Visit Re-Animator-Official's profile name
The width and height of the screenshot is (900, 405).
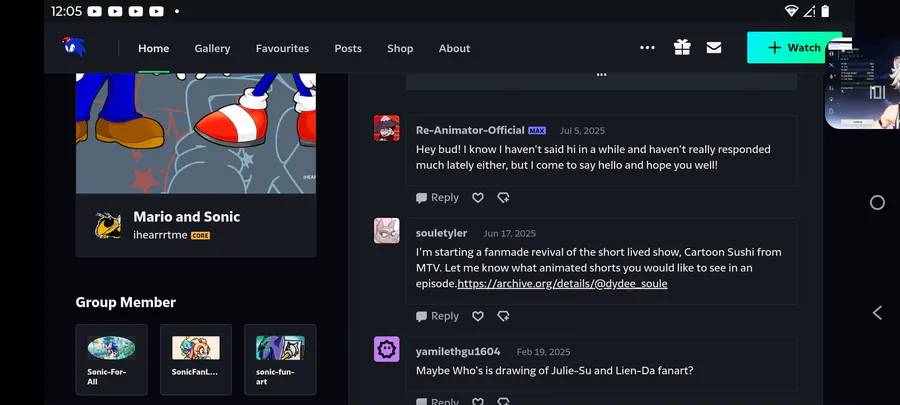[x=470, y=130]
